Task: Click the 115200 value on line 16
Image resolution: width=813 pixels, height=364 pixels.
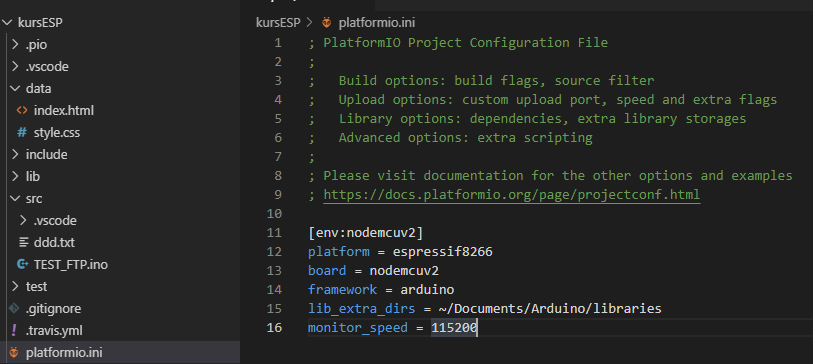Action: [454, 328]
